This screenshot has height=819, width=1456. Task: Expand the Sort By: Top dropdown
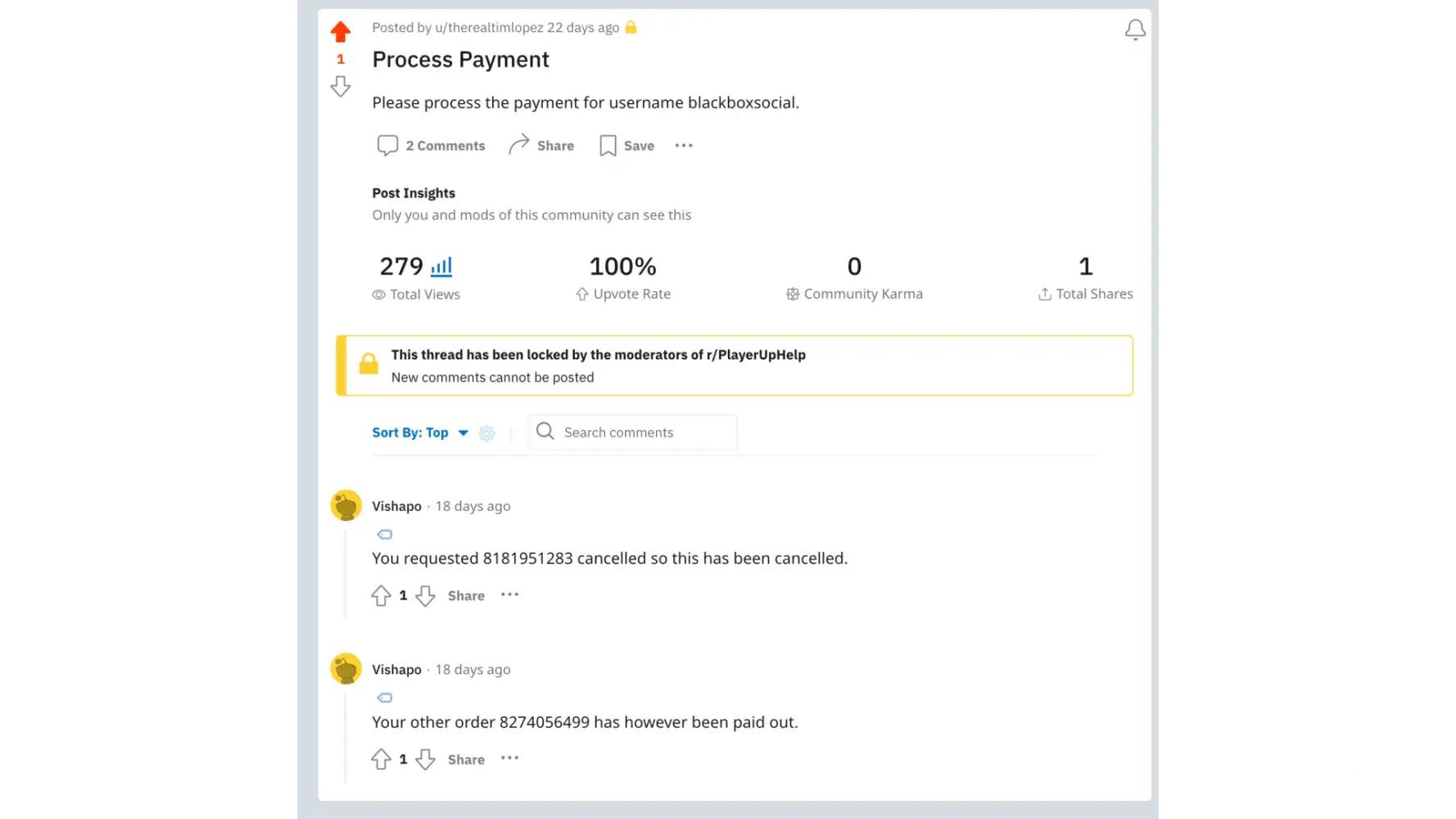click(x=420, y=432)
